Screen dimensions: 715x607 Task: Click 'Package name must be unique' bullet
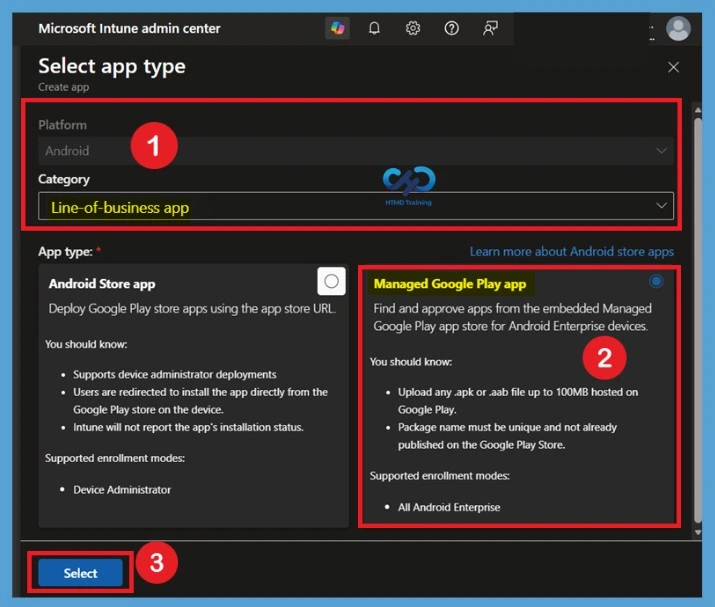click(507, 436)
